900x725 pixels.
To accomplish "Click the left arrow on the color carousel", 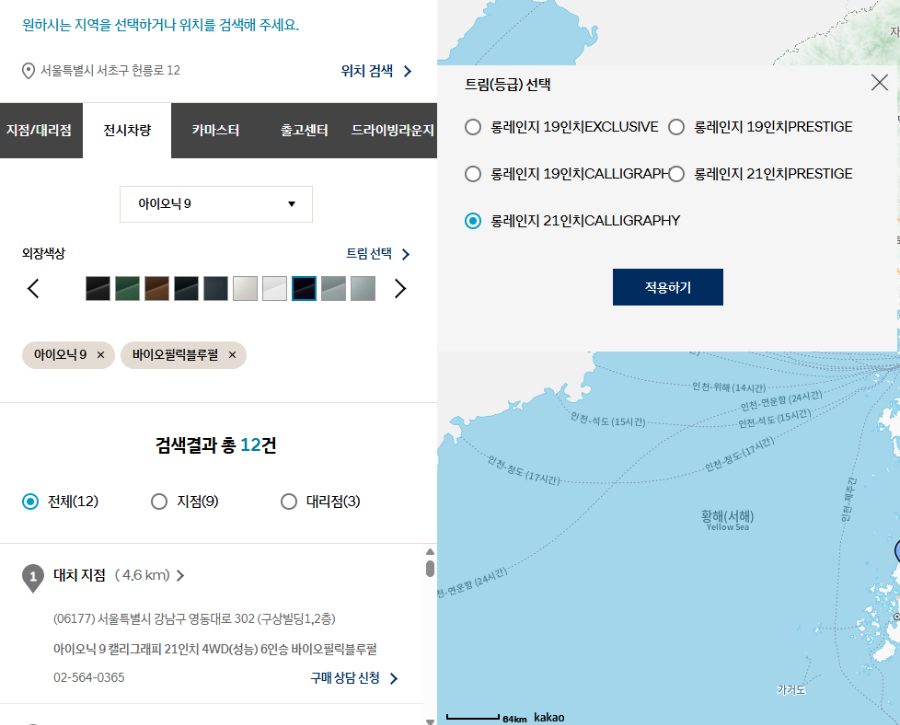I will click(34, 288).
